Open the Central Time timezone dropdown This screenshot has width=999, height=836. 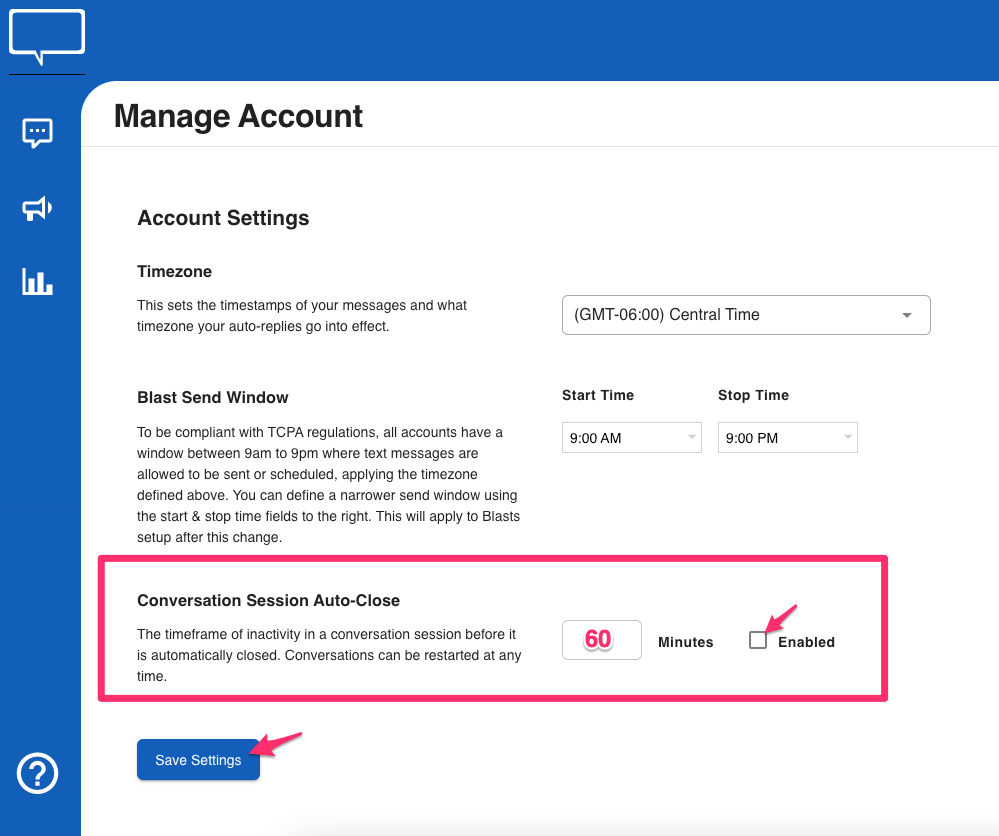pos(745,315)
